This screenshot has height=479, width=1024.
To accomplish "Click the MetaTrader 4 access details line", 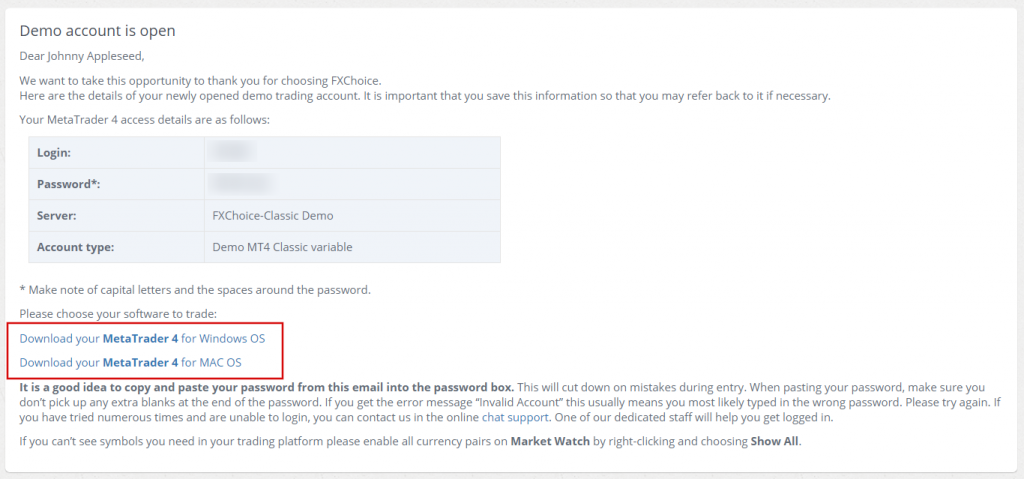I will [144, 120].
